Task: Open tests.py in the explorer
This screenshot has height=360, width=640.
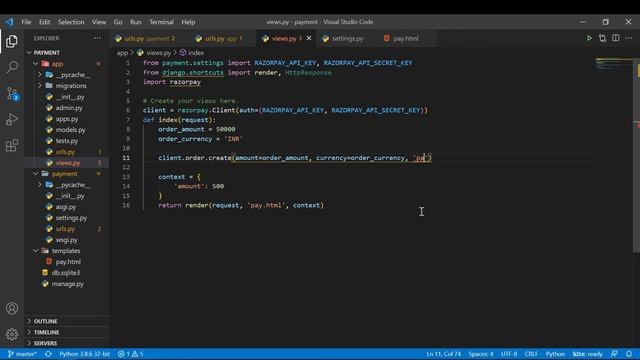Action: 67,141
